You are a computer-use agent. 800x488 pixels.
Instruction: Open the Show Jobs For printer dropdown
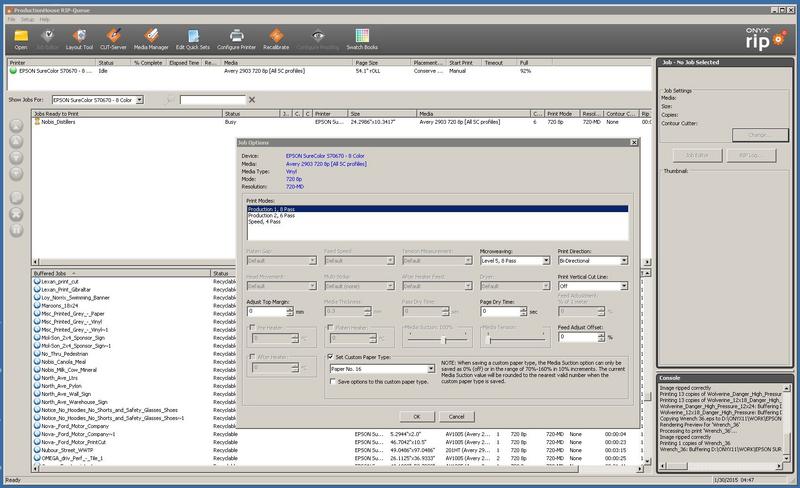(140, 100)
